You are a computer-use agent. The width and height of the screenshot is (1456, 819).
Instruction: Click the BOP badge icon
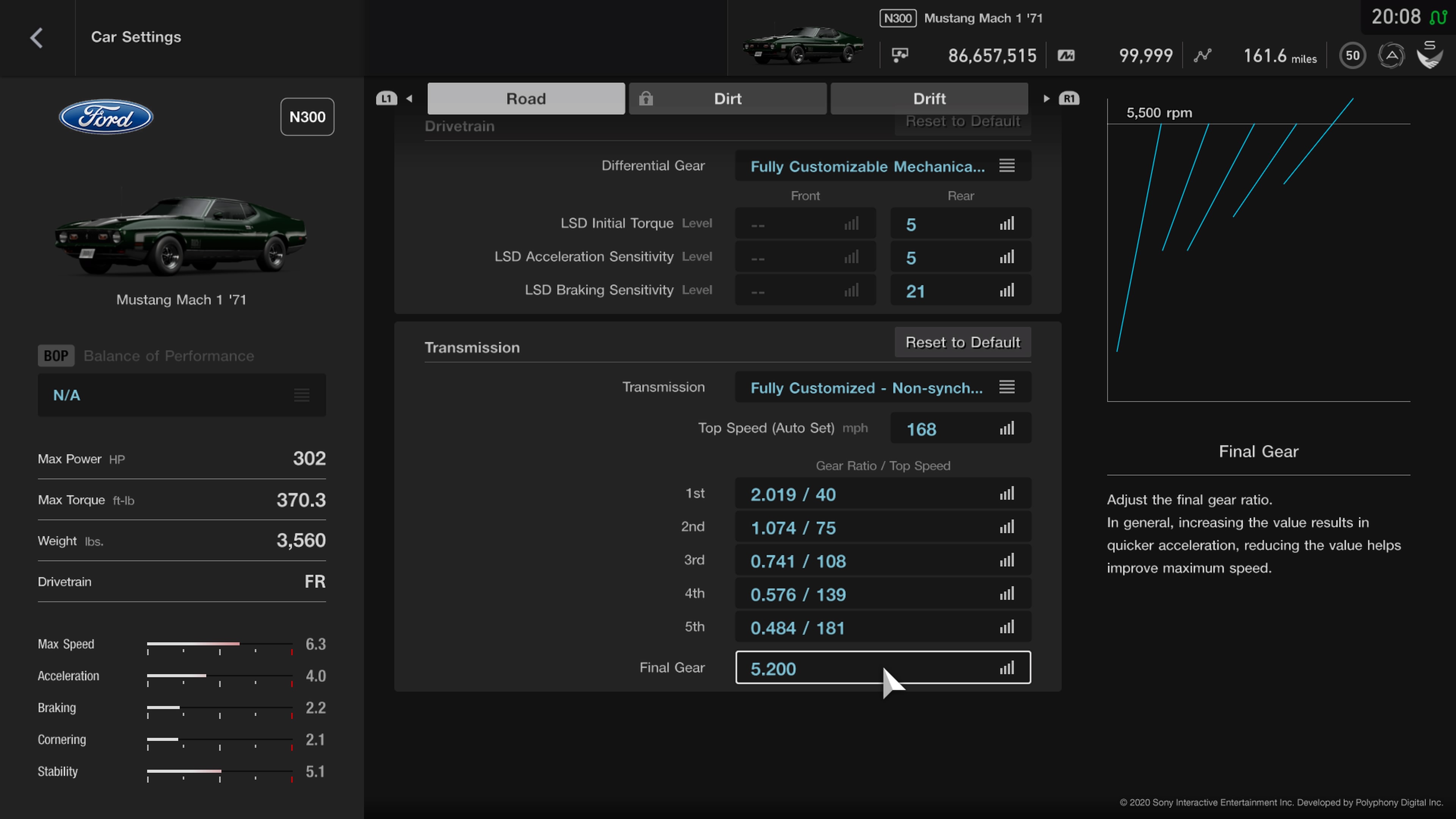[56, 356]
